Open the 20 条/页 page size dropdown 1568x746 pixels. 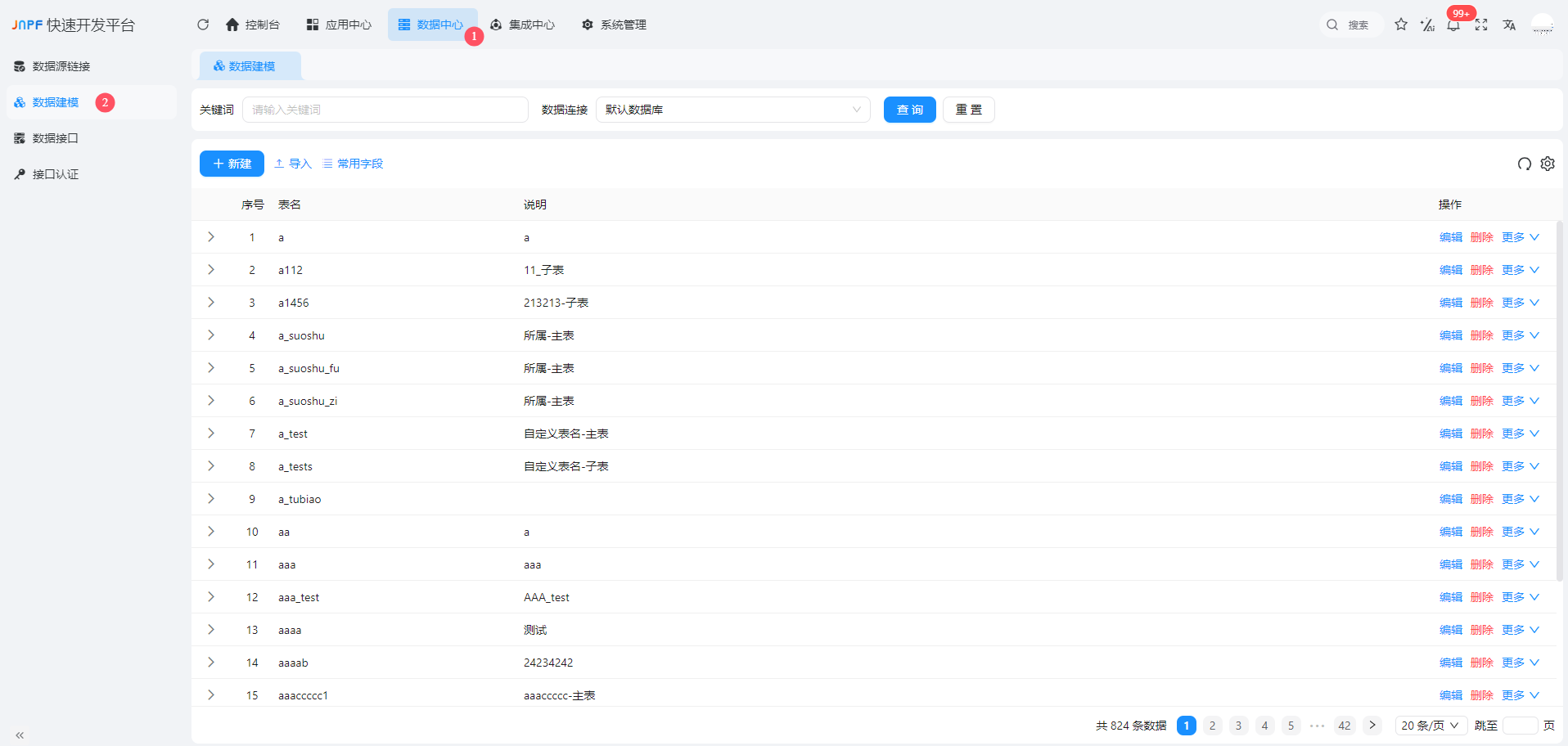[1430, 726]
